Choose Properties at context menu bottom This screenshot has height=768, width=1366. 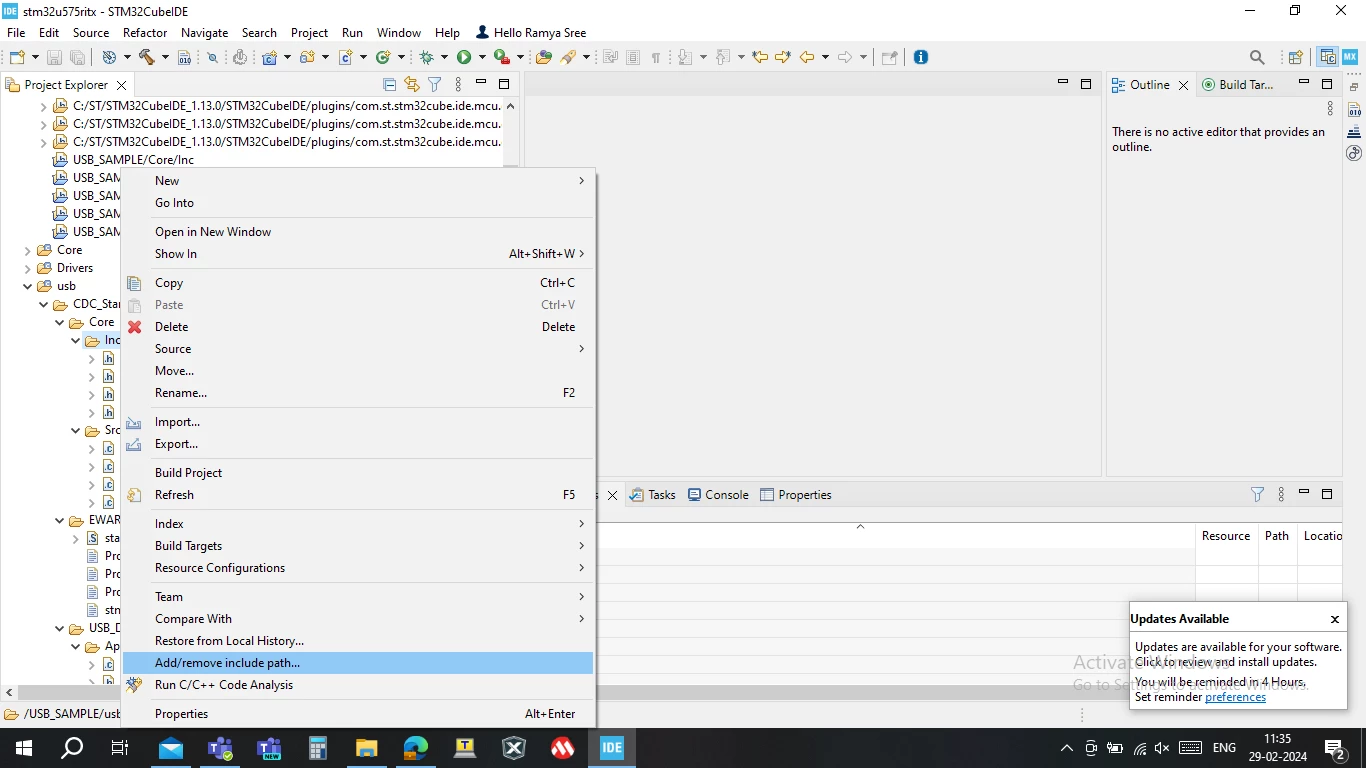tap(358, 714)
